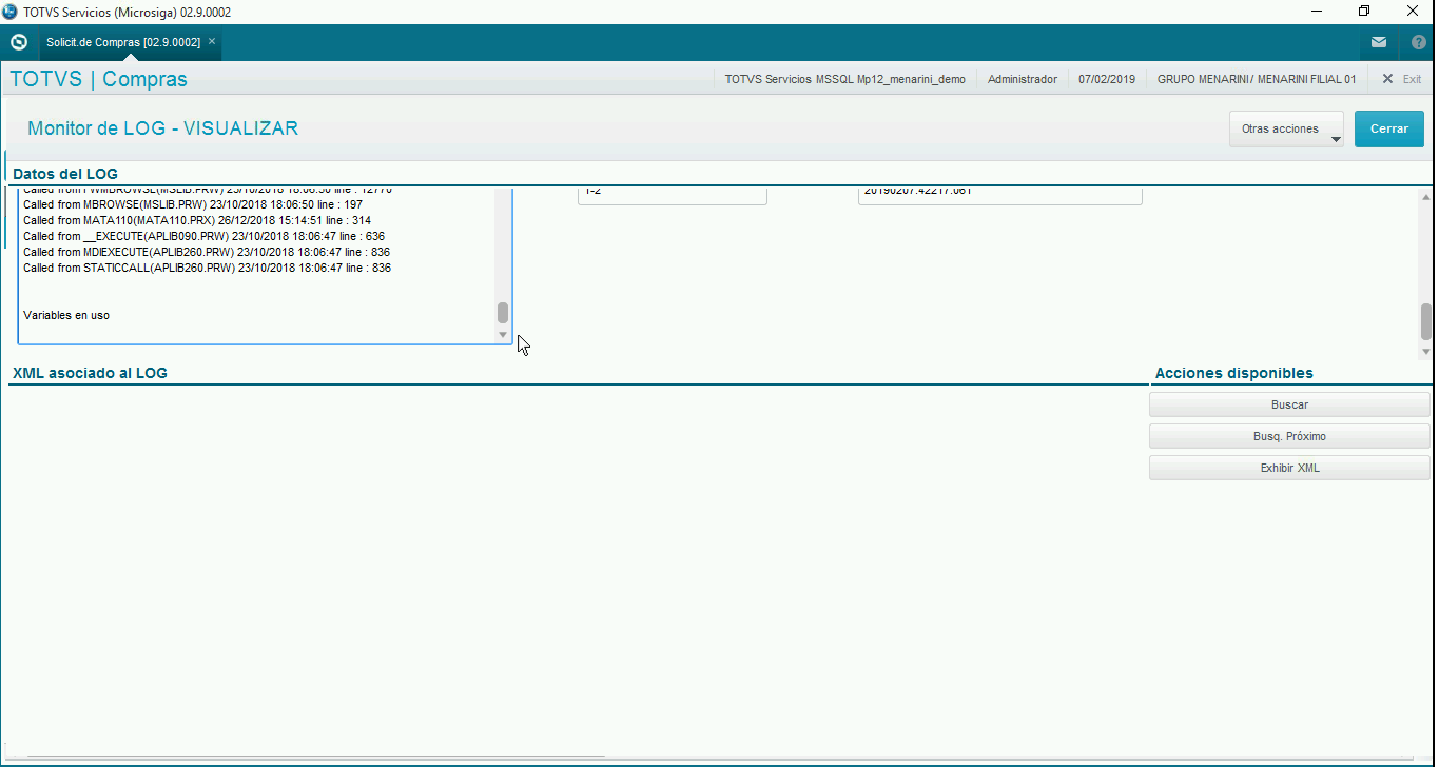
Task: Click the Exhibir XML button
Action: click(1289, 468)
